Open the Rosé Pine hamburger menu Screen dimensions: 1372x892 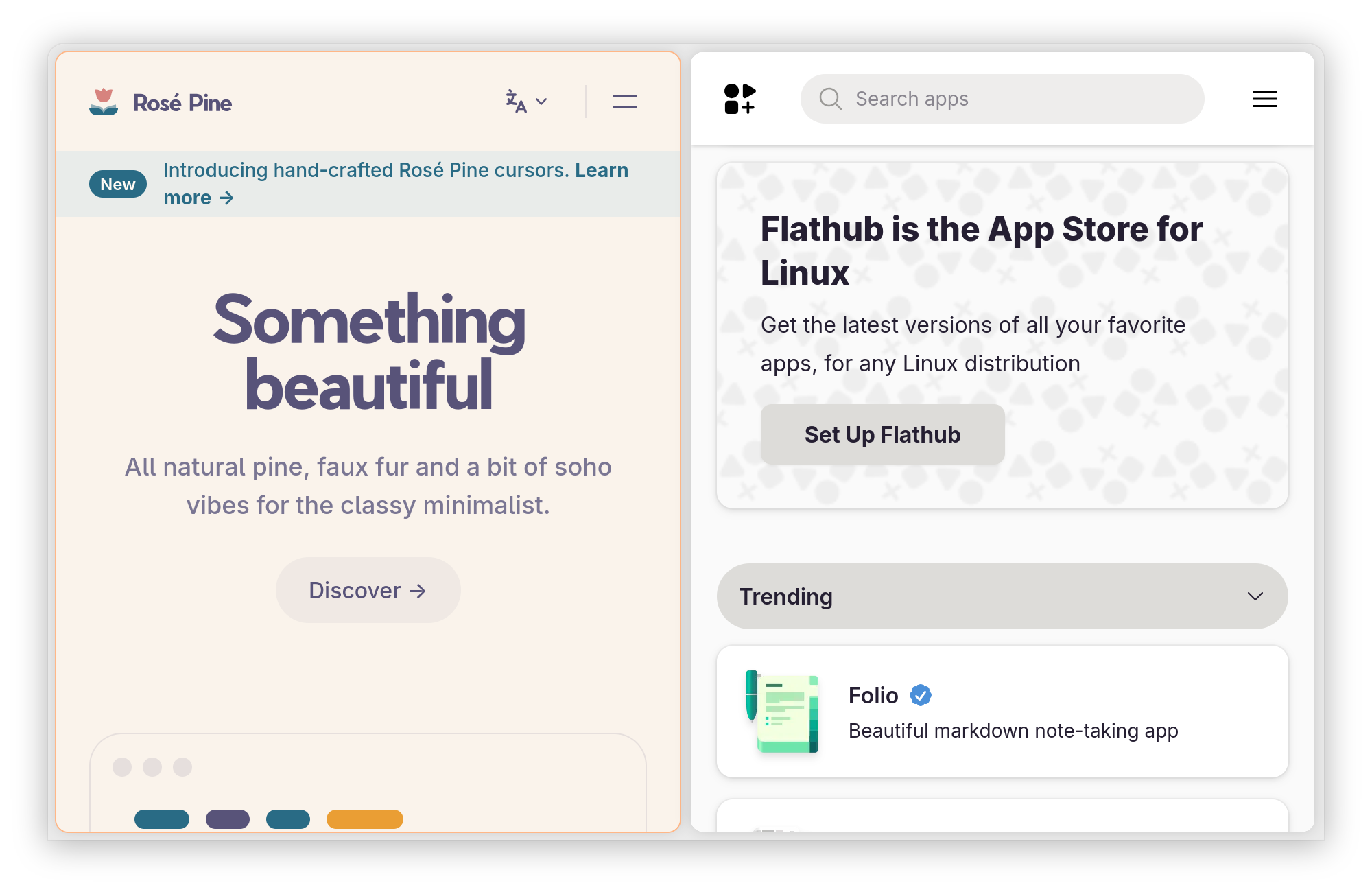point(625,102)
